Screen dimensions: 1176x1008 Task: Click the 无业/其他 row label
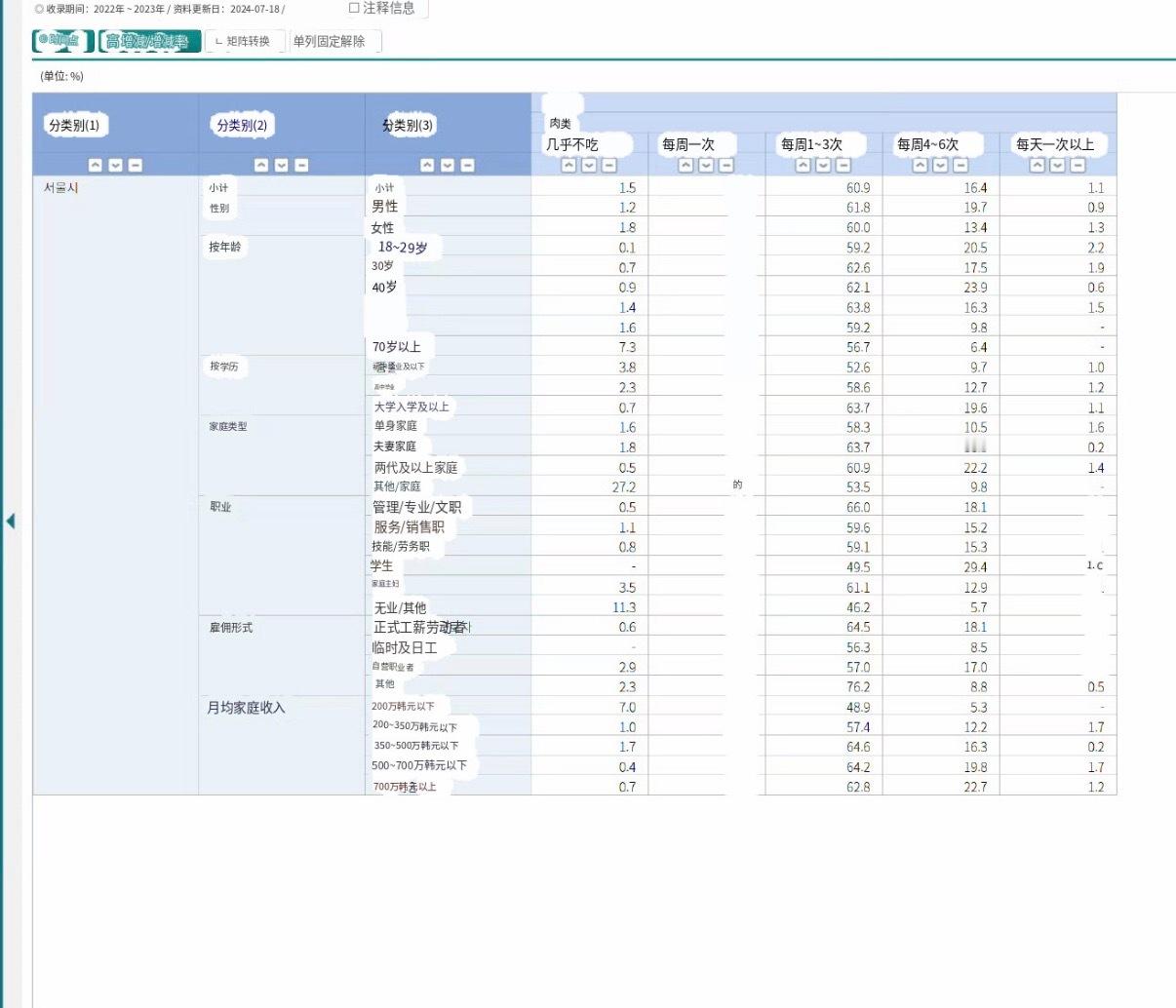[400, 607]
